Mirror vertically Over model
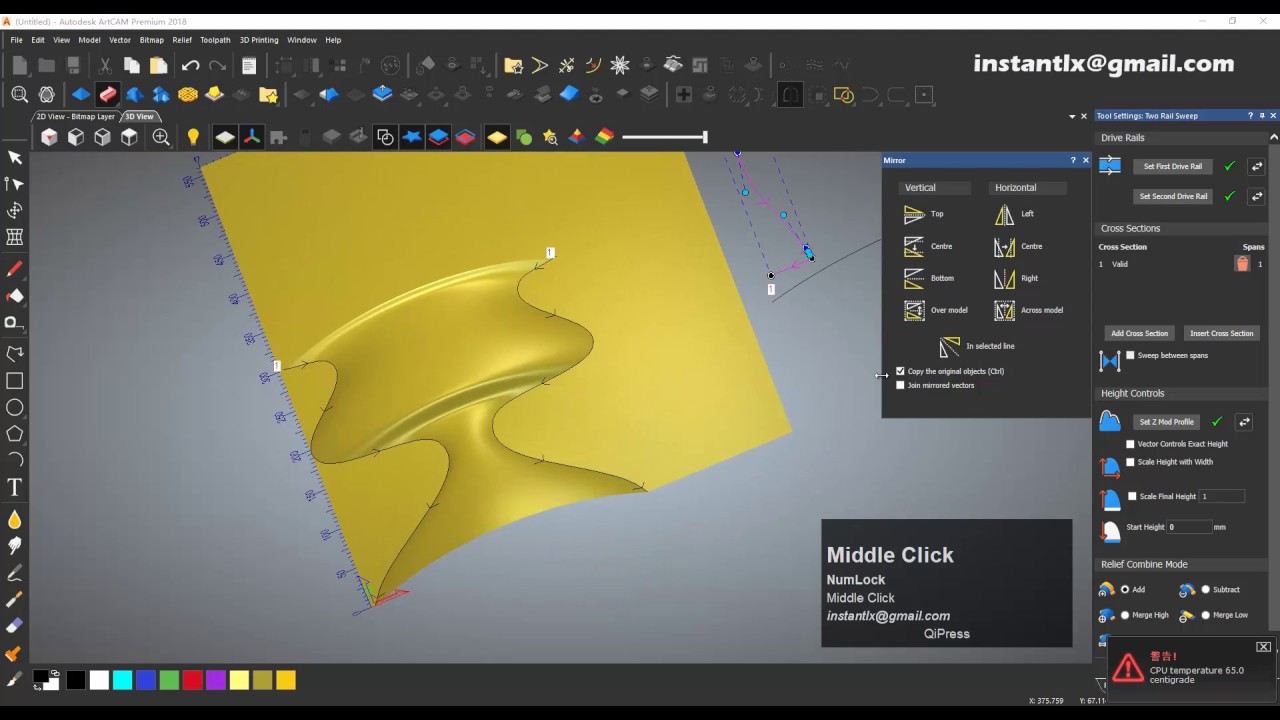This screenshot has width=1280, height=720. pyautogui.click(x=914, y=310)
